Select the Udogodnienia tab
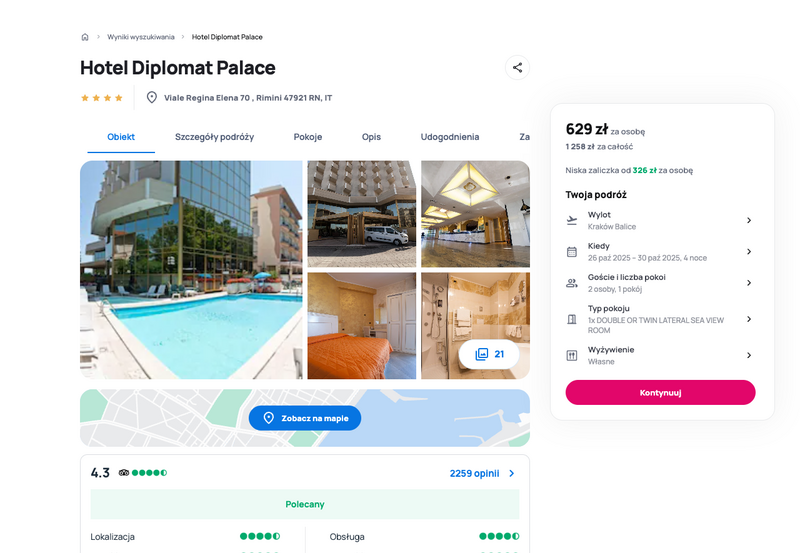 point(449,137)
